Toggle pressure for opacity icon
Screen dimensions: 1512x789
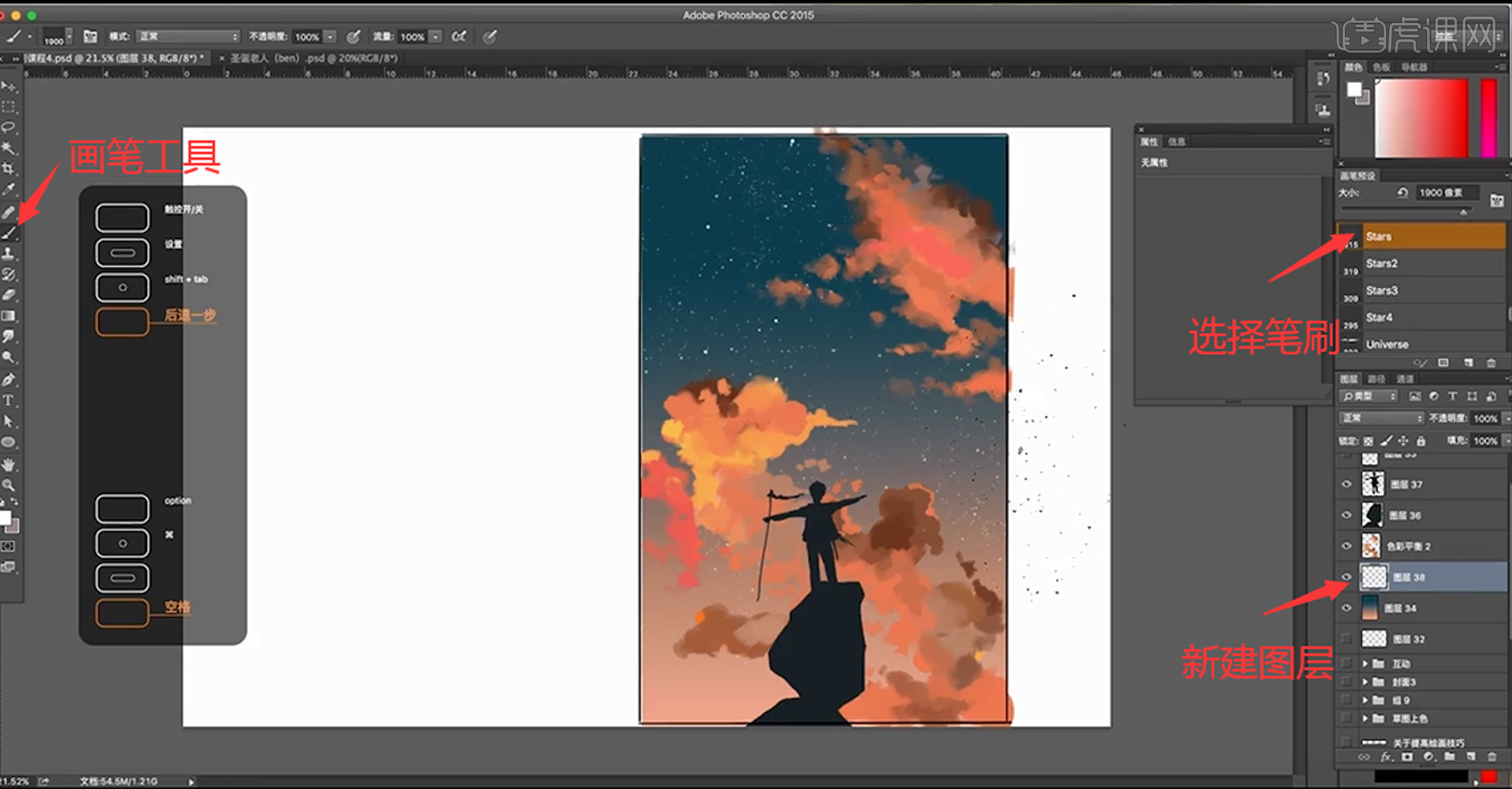tap(354, 36)
